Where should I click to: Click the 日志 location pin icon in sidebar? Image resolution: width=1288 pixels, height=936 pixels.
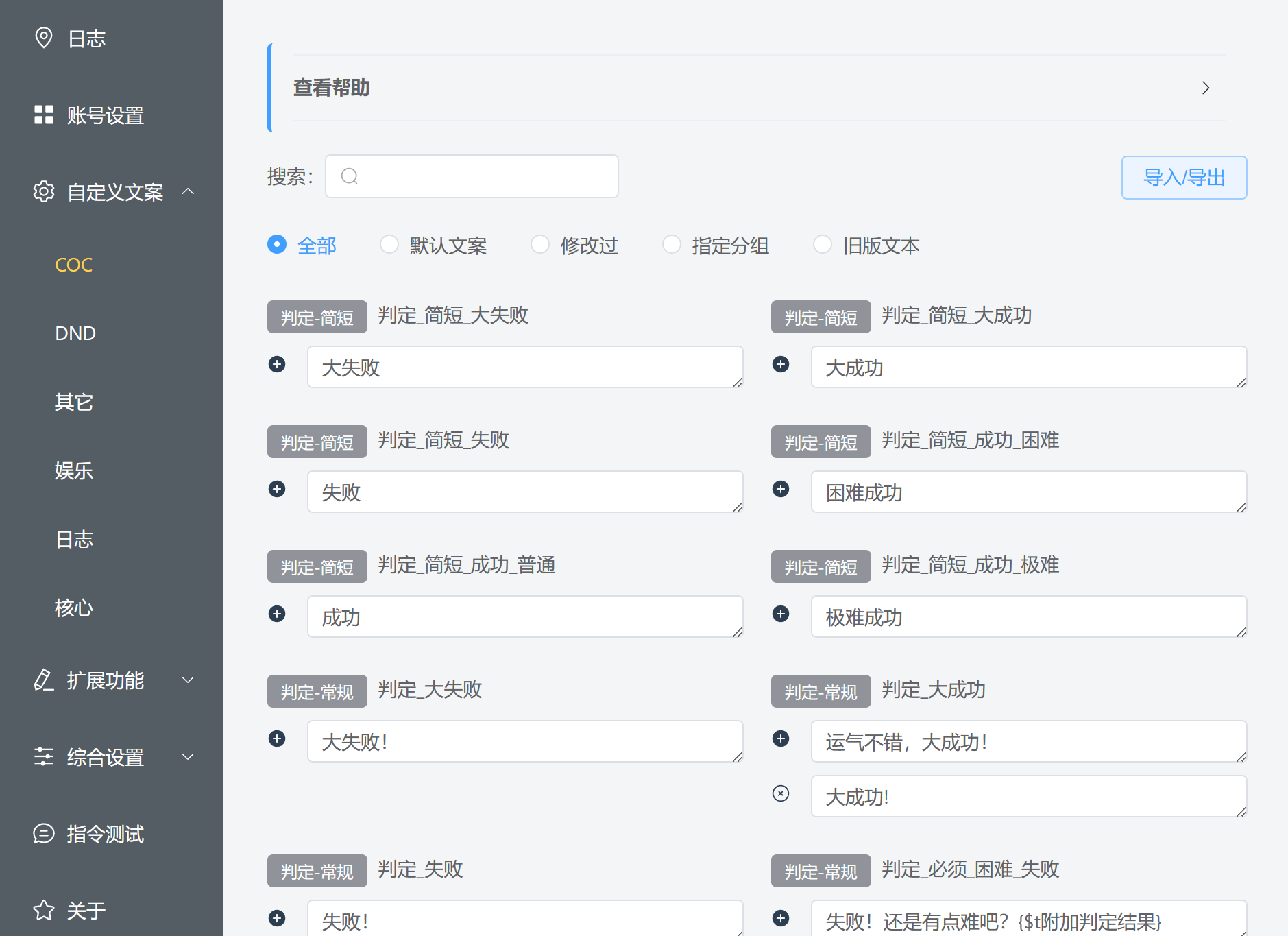(x=44, y=38)
